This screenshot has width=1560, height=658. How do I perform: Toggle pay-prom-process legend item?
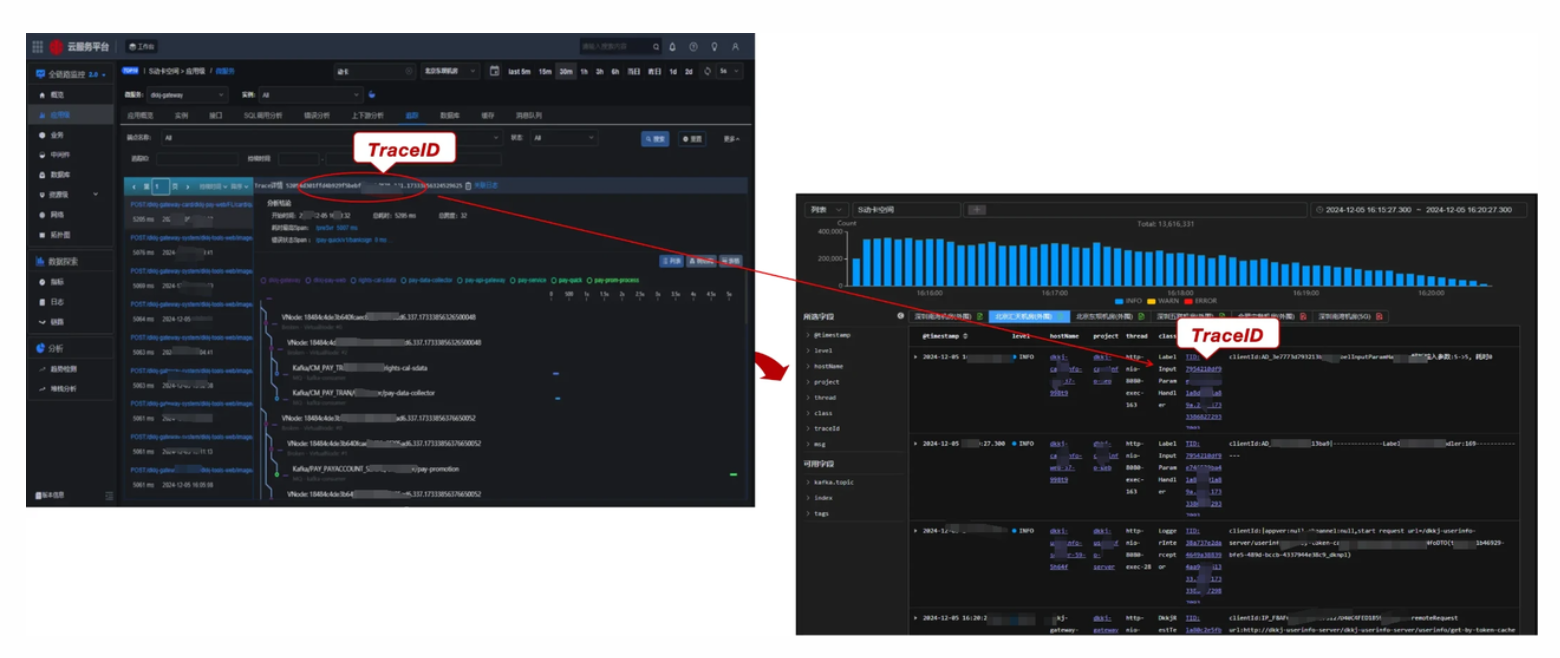tap(613, 280)
